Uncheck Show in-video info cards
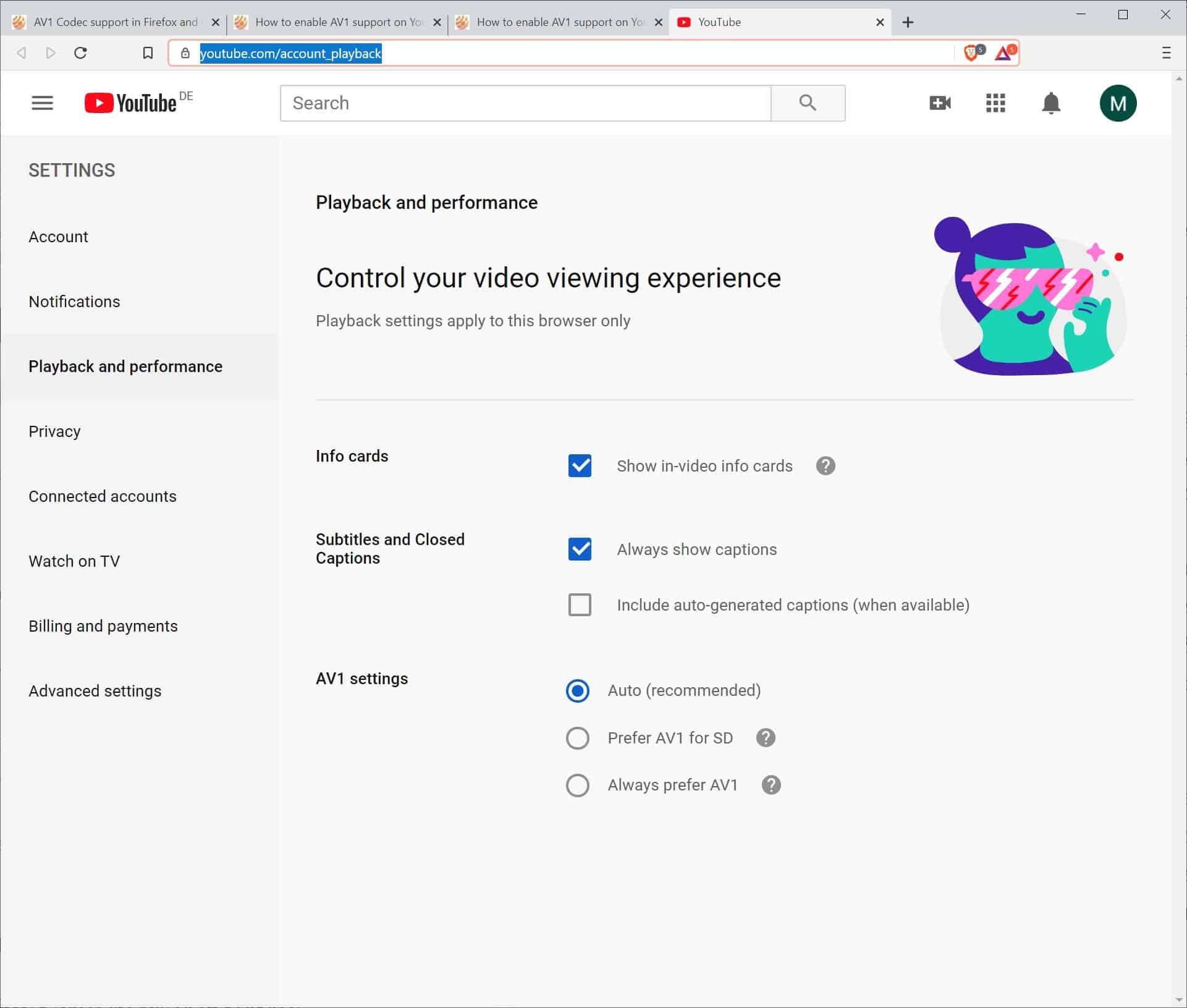 (x=580, y=466)
